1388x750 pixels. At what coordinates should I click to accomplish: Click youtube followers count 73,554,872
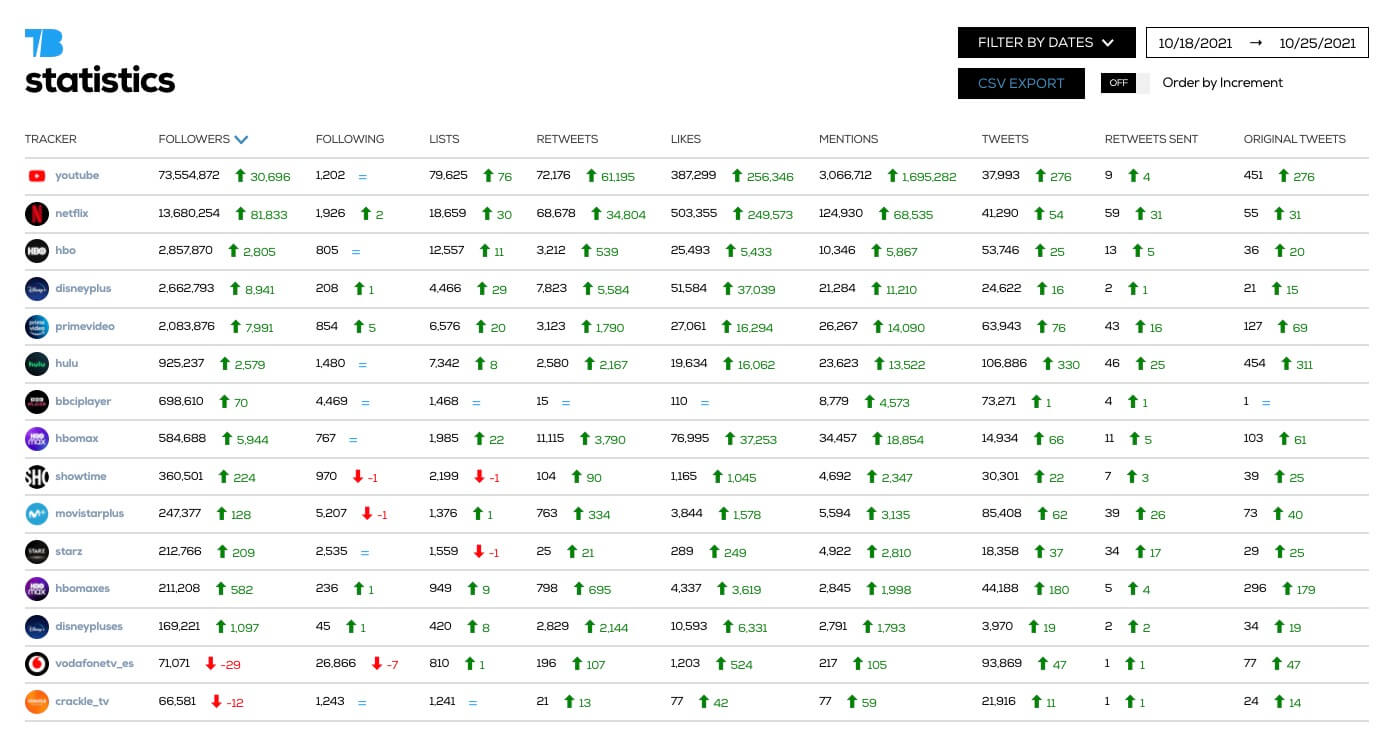(x=189, y=175)
